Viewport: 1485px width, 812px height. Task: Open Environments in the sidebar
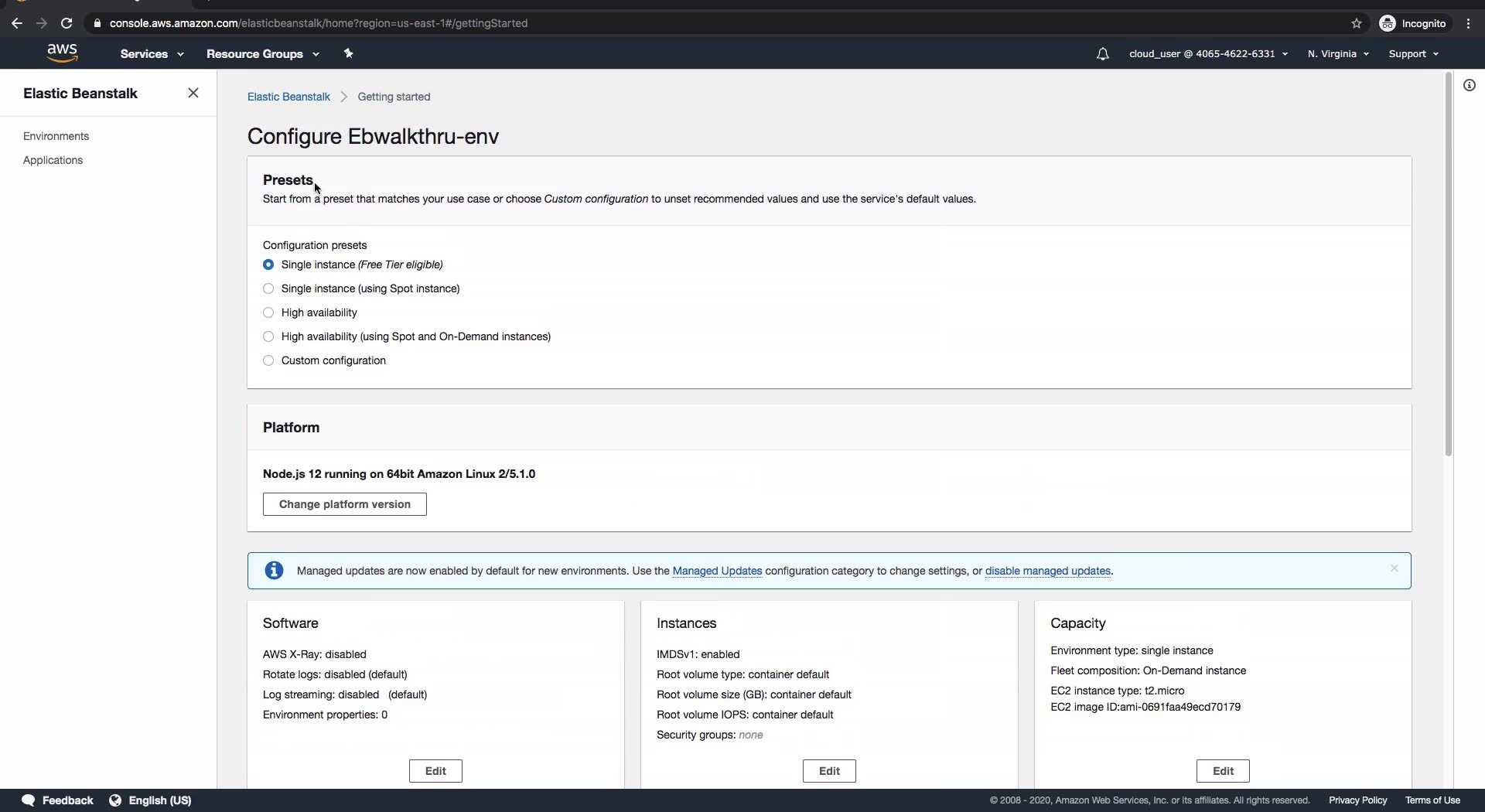(56, 136)
